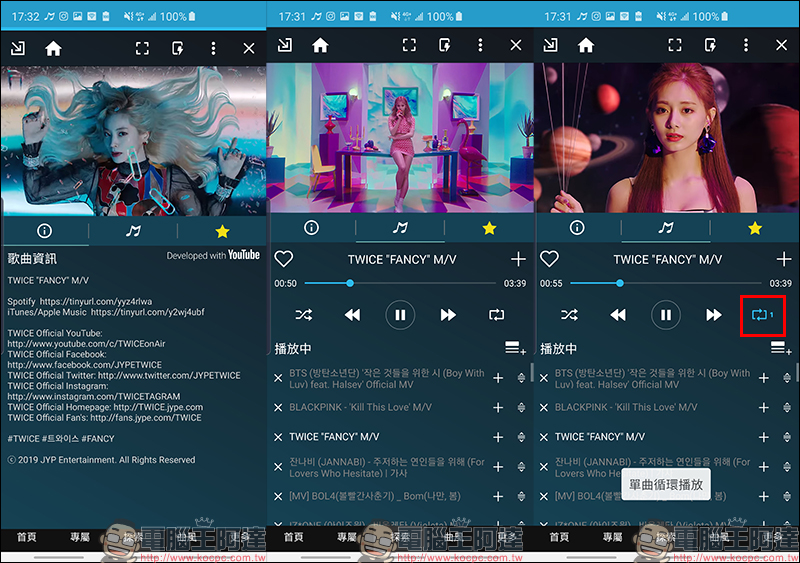Grab reorder handle of TWICE FANCY, middle screen
The width and height of the screenshot is (800, 563).
pyautogui.click(x=521, y=437)
